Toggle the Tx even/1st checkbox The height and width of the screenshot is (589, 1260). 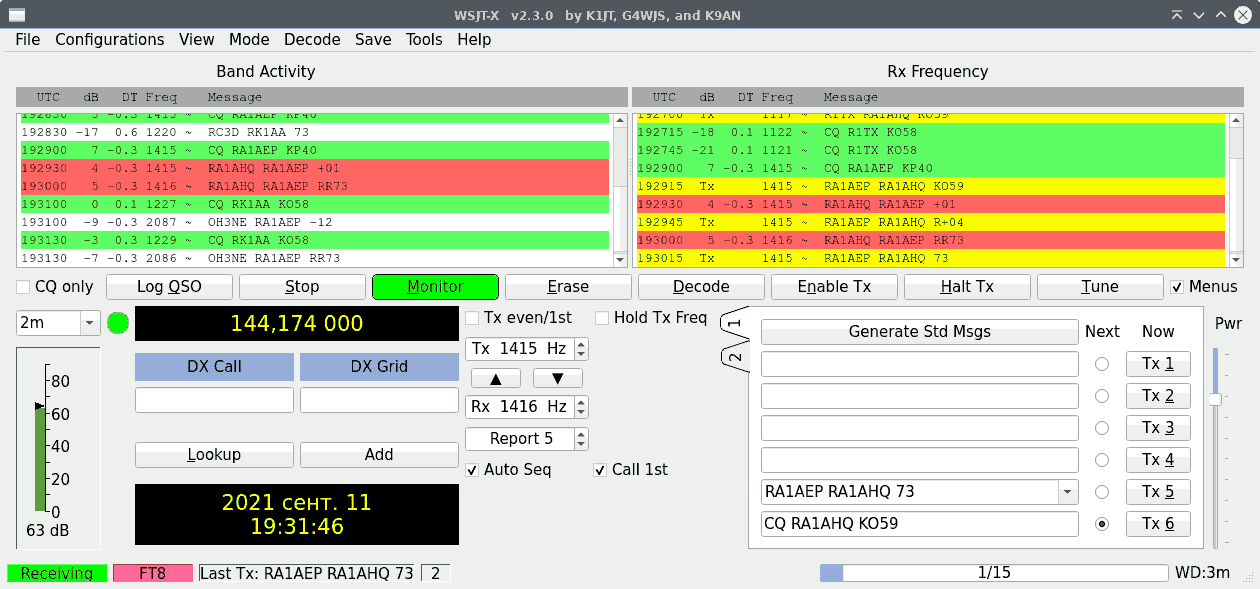point(472,318)
